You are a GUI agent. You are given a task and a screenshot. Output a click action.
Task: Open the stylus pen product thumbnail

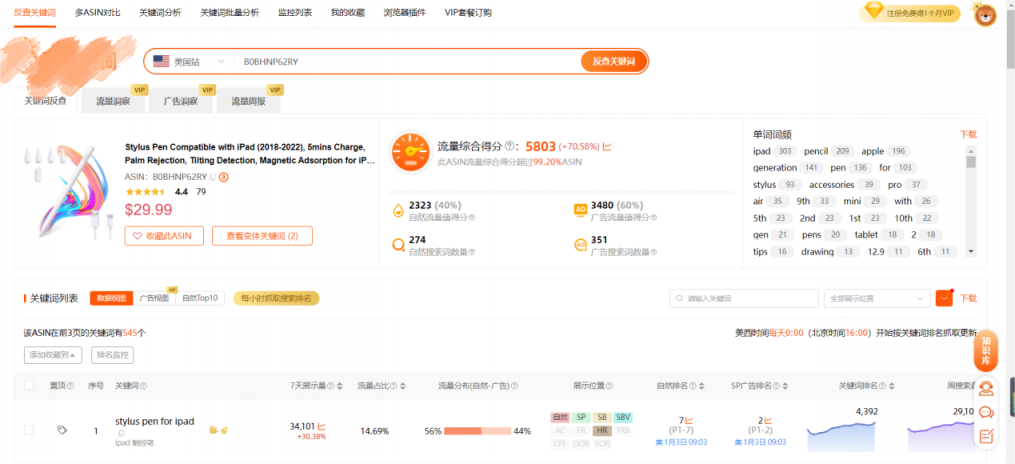[69, 192]
